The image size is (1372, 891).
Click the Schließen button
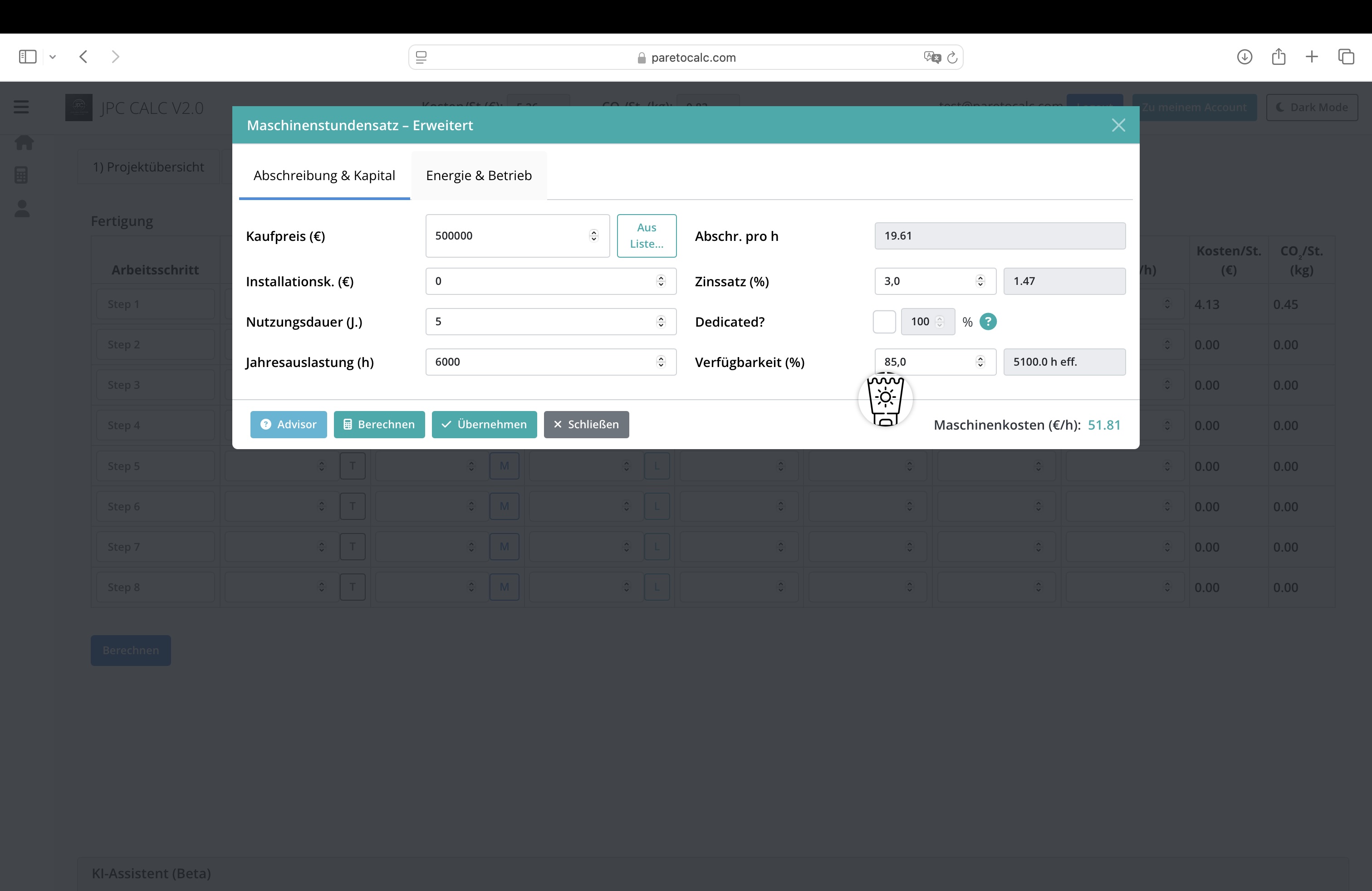point(586,425)
